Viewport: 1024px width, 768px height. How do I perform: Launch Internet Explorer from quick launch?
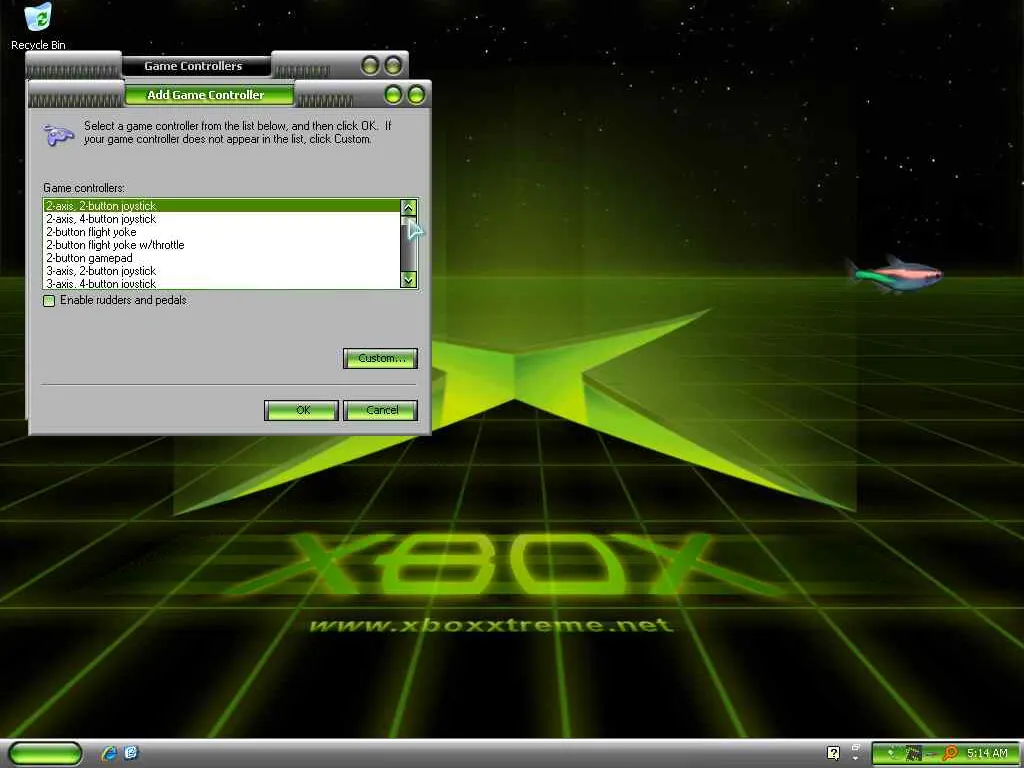pos(108,753)
